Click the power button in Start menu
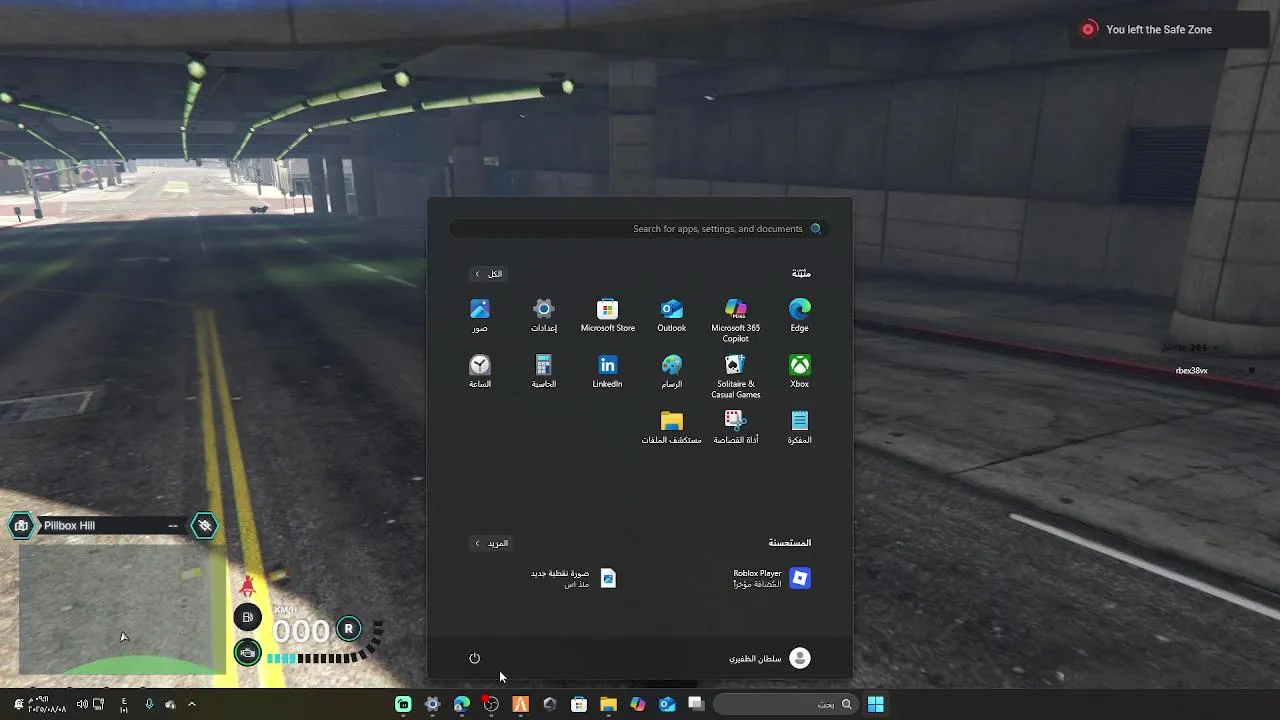This screenshot has height=720, width=1280. [x=474, y=658]
